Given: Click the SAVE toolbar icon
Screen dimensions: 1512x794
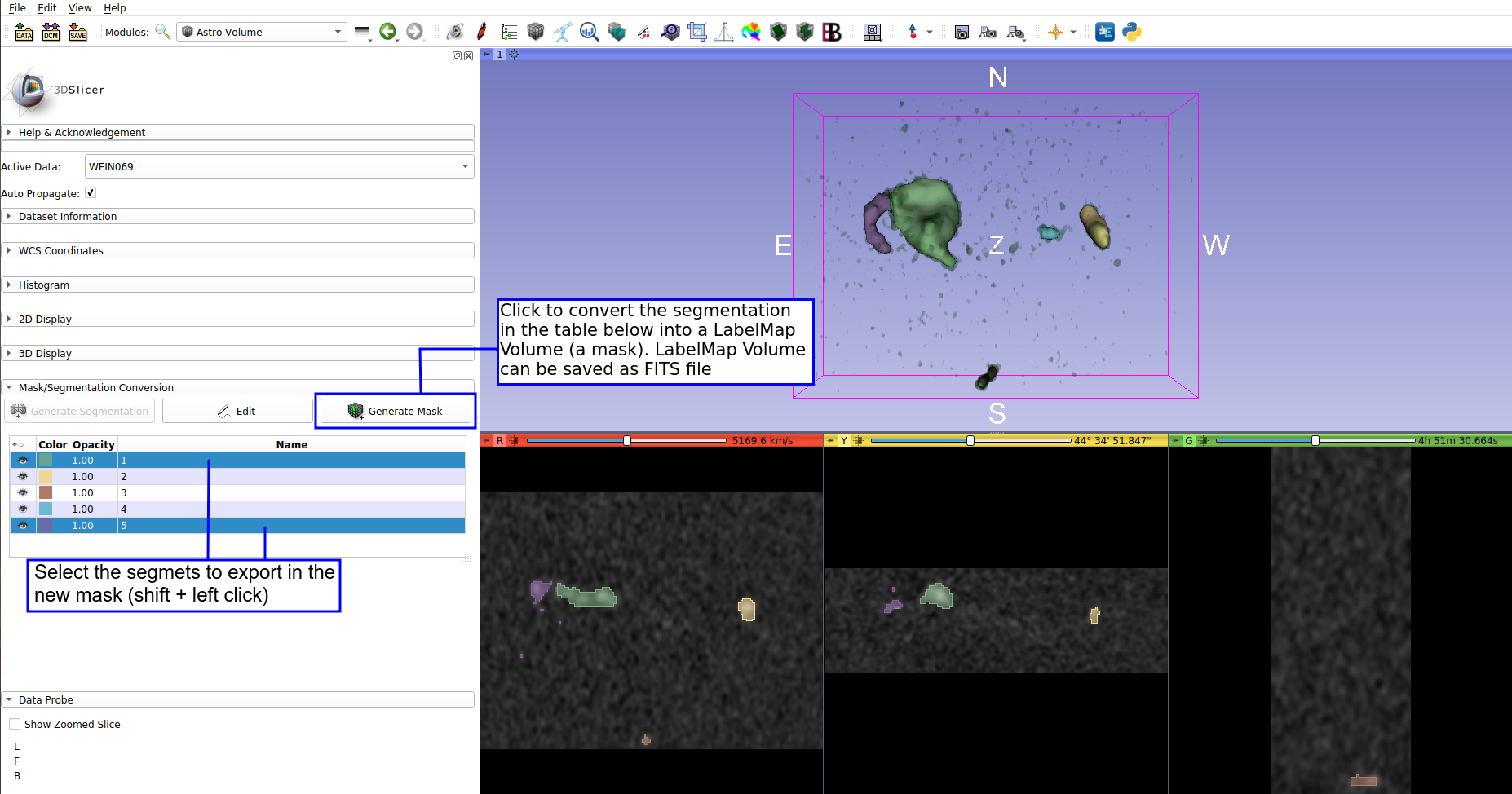Looking at the screenshot, I should pyautogui.click(x=77, y=32).
